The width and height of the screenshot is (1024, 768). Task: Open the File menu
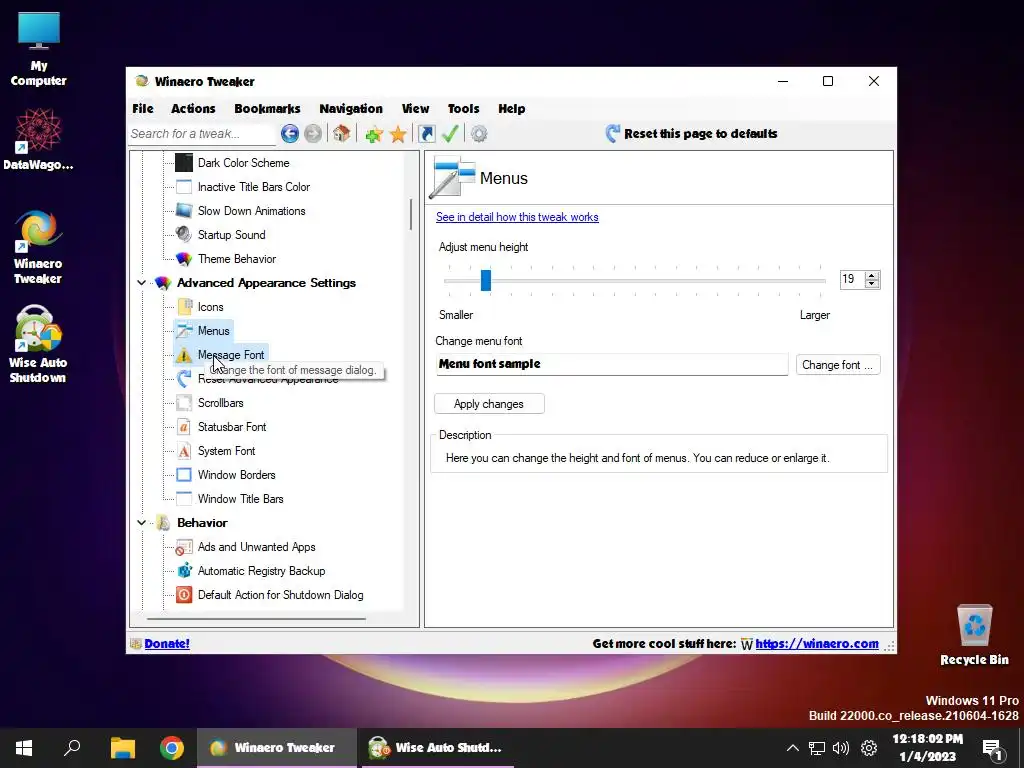coord(143,108)
